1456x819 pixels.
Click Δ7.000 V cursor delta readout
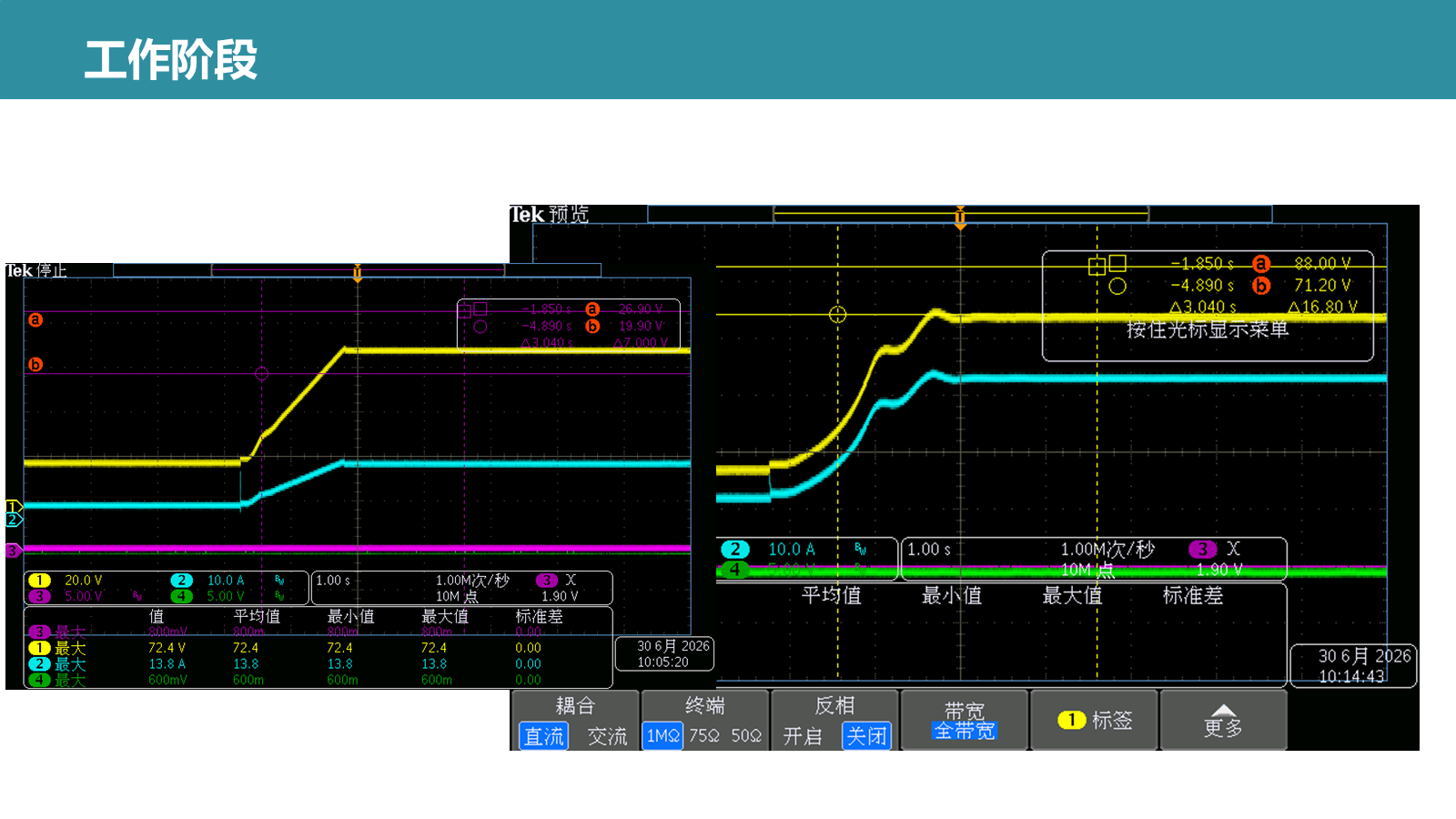(x=641, y=343)
